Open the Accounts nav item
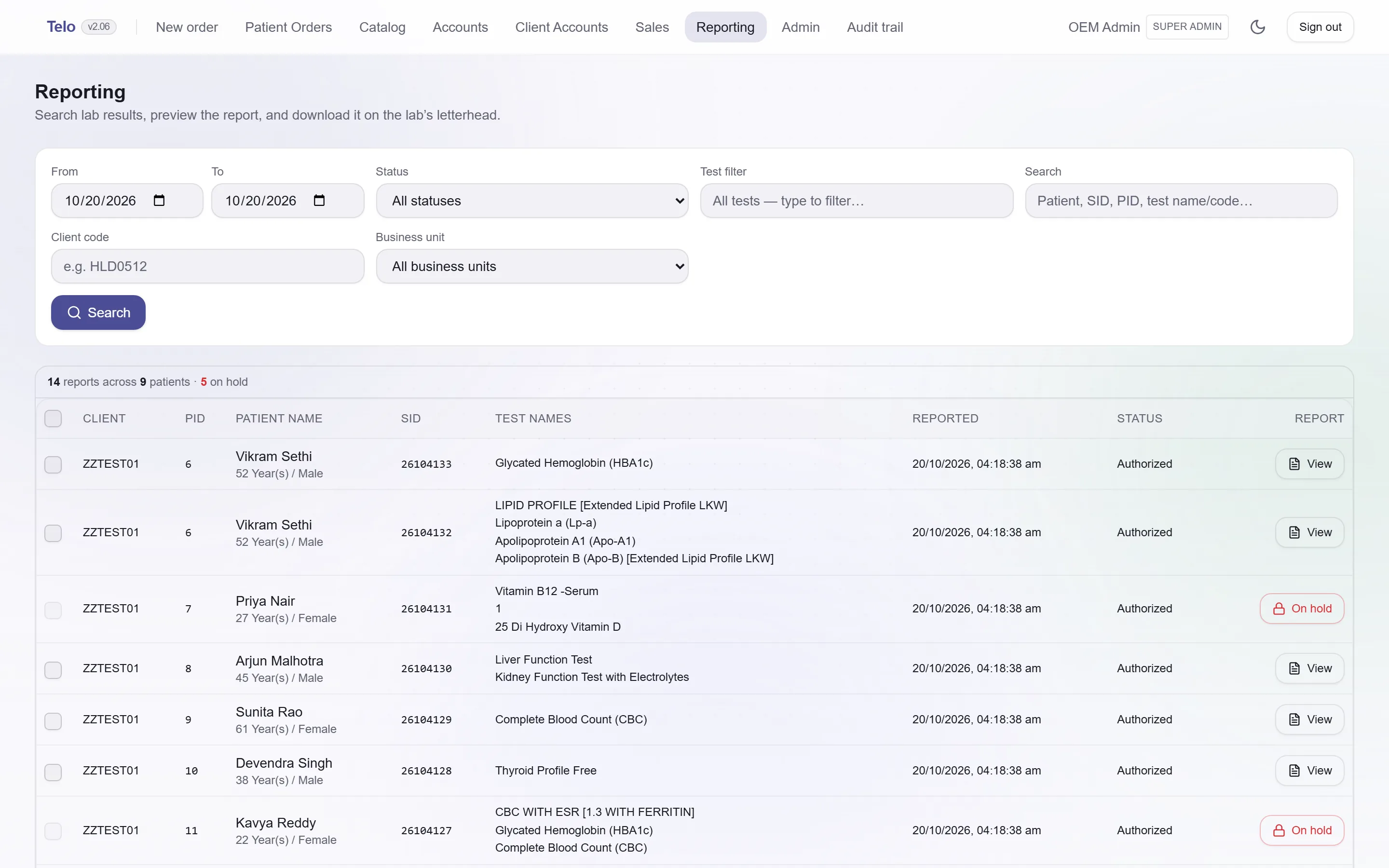1389x868 pixels. (460, 27)
